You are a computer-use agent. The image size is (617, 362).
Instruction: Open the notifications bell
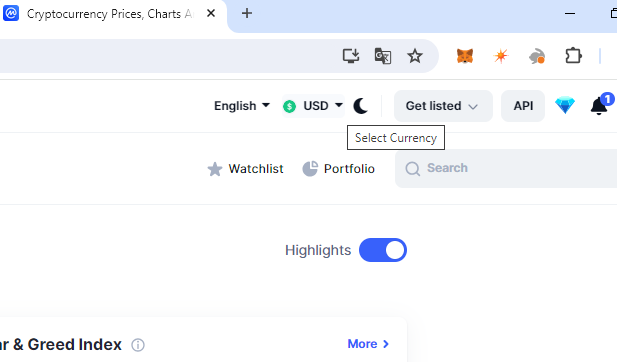click(600, 105)
